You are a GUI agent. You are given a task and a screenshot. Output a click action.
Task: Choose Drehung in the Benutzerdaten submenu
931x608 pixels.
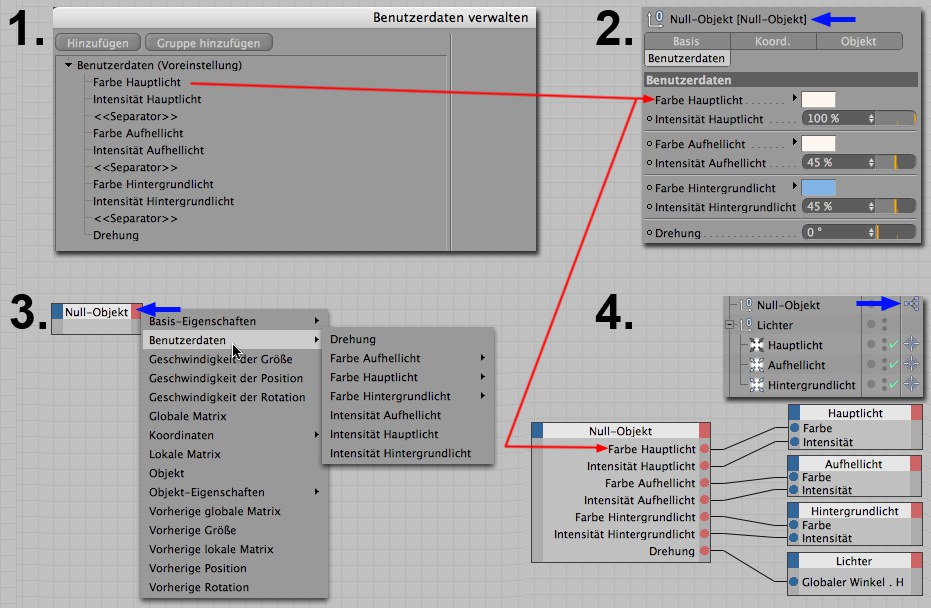coord(408,339)
